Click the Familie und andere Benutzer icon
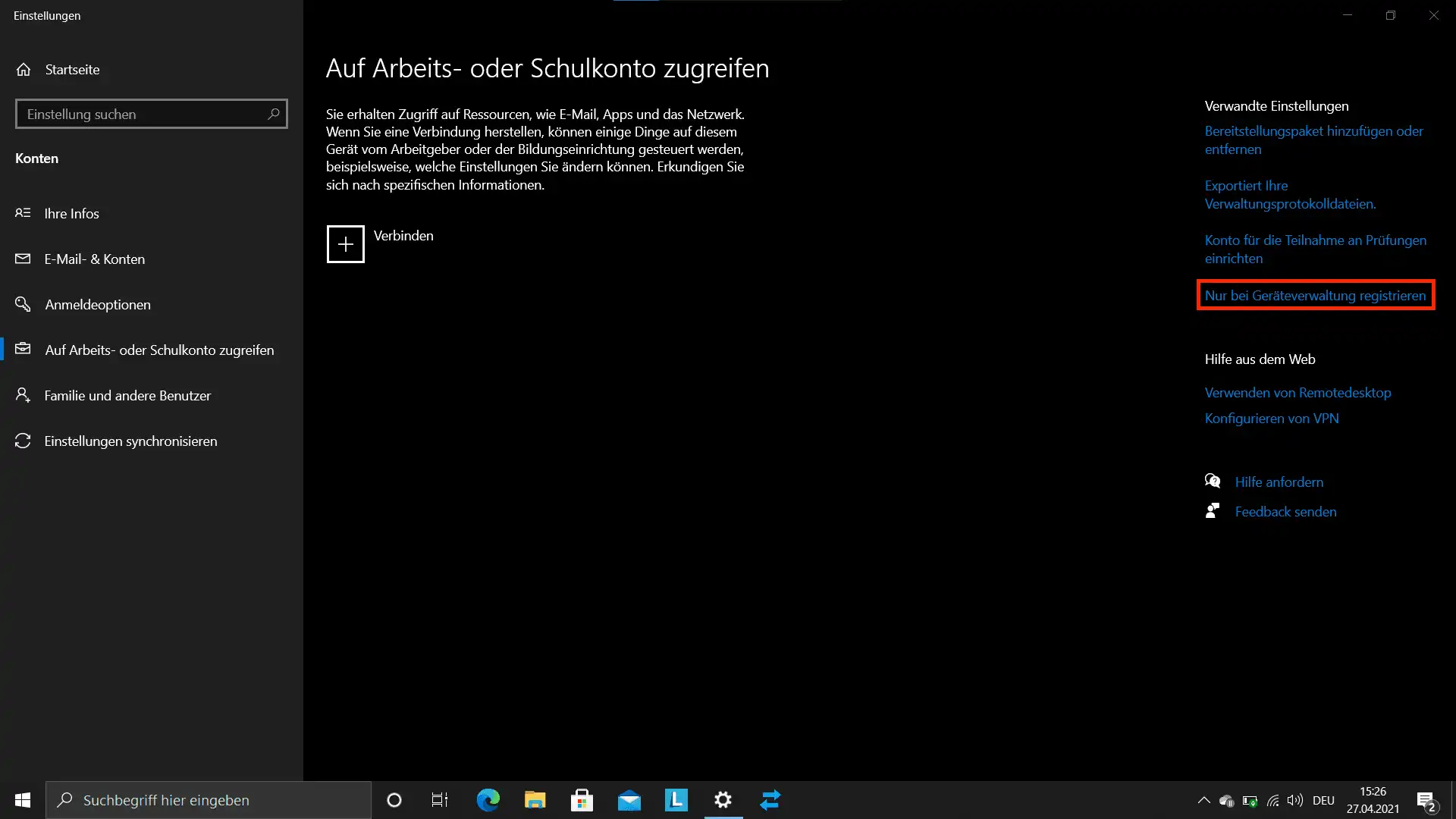Image resolution: width=1456 pixels, height=819 pixels. [23, 395]
